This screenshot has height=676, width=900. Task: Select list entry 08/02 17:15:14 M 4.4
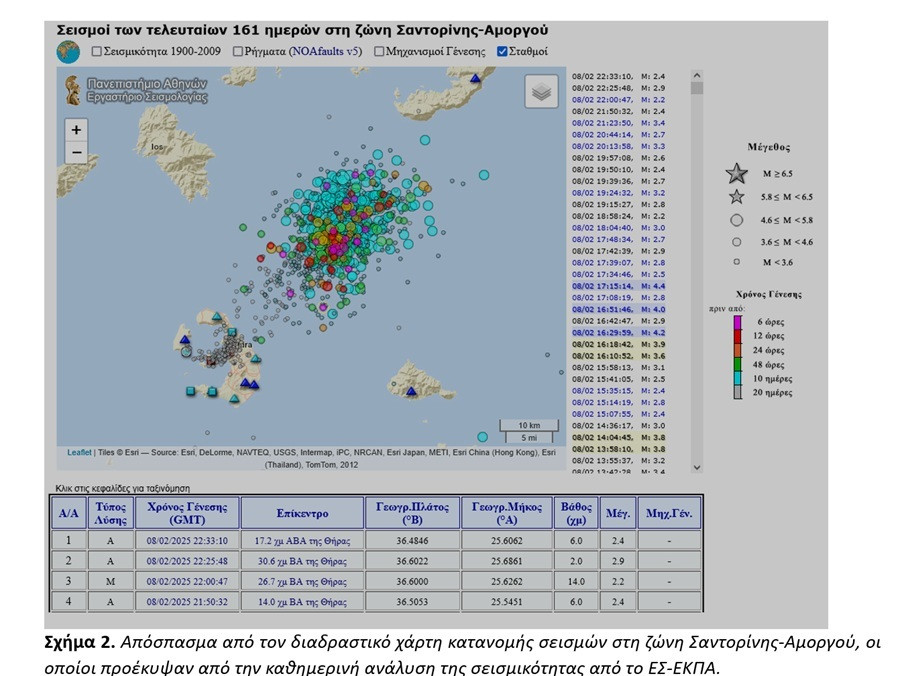click(x=619, y=286)
